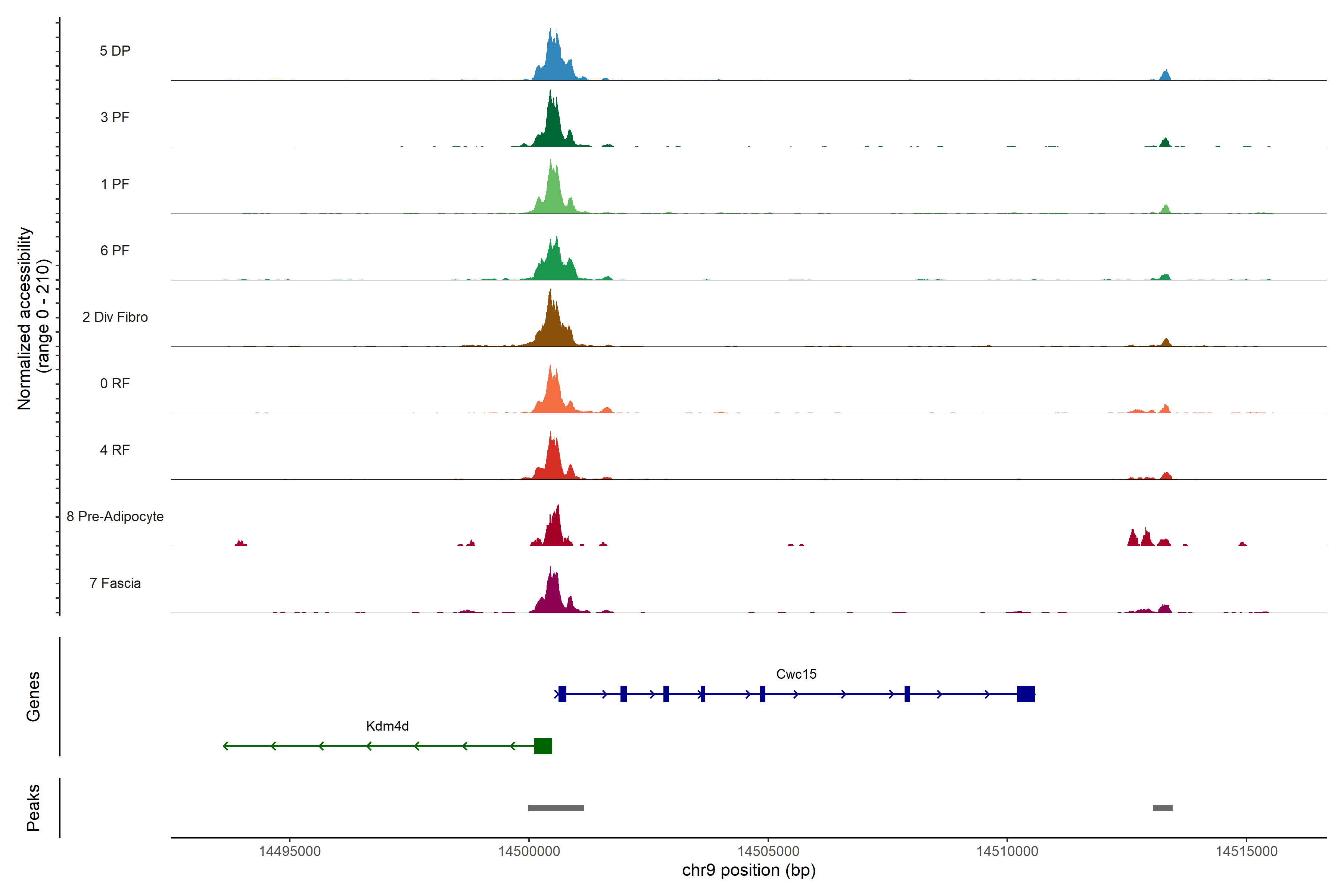The image size is (1344, 896).
Task: Click the wide gray peak bar
Action: click(556, 808)
